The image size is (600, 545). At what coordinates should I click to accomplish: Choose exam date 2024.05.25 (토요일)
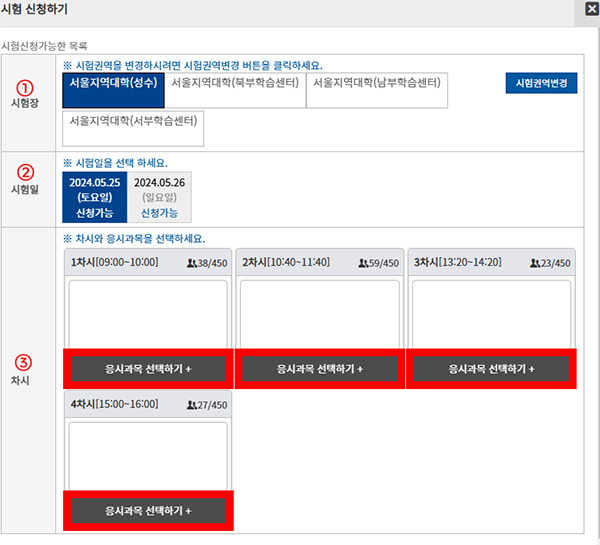[x=95, y=197]
